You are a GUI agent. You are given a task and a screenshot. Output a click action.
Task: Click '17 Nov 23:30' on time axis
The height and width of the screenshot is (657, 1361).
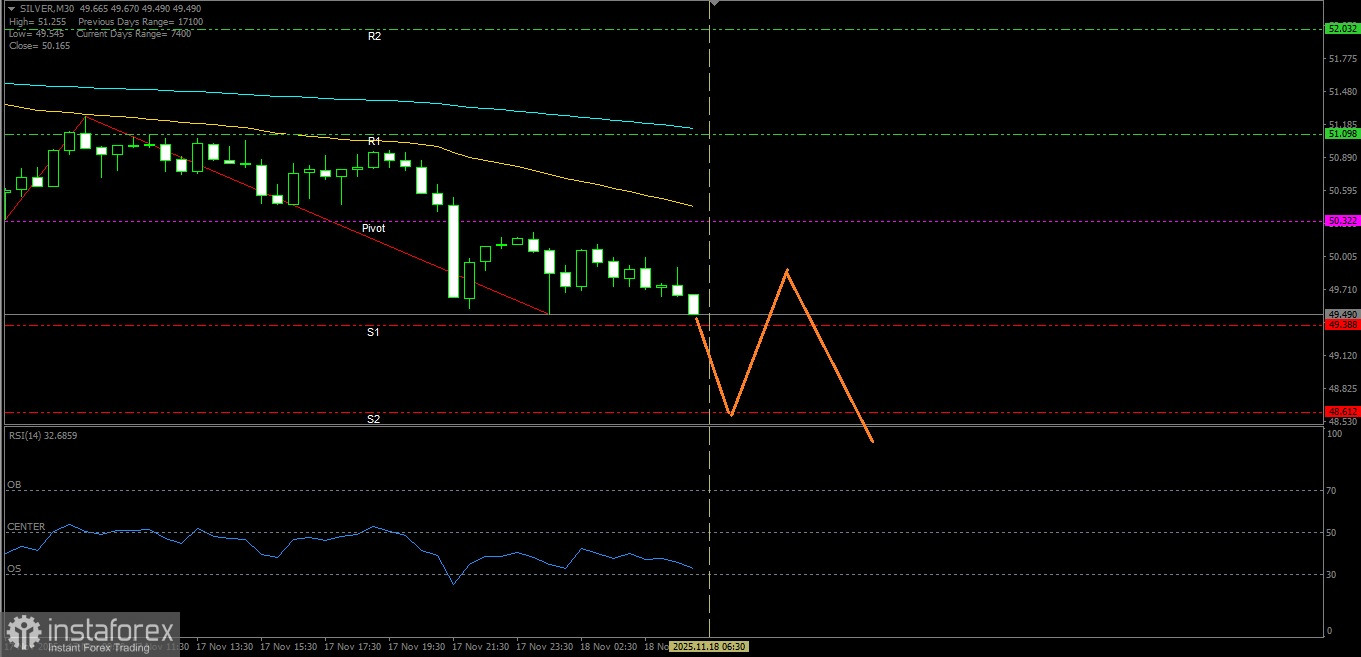pyautogui.click(x=546, y=647)
